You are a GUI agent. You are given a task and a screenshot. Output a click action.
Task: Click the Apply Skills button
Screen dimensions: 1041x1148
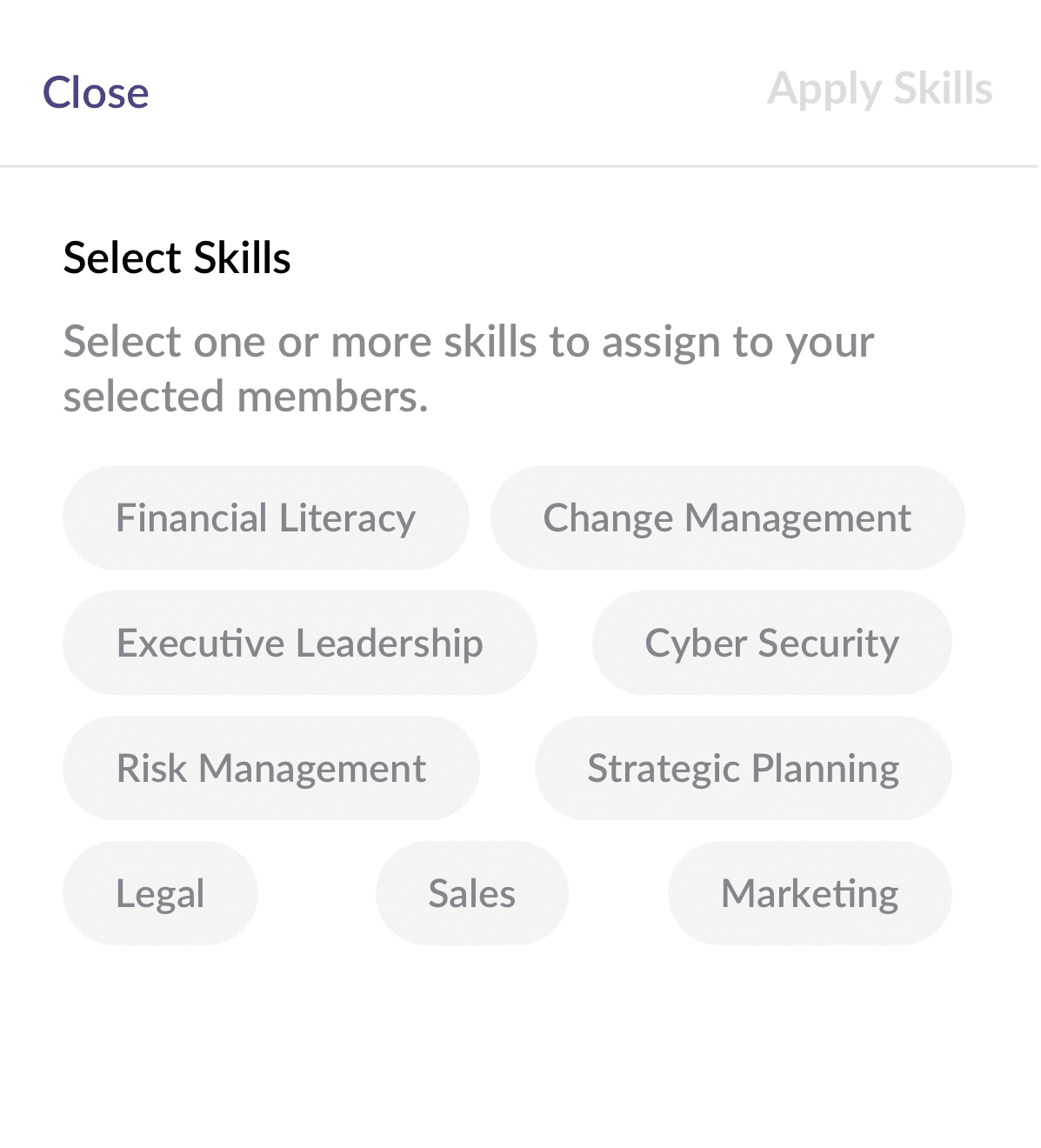(879, 89)
